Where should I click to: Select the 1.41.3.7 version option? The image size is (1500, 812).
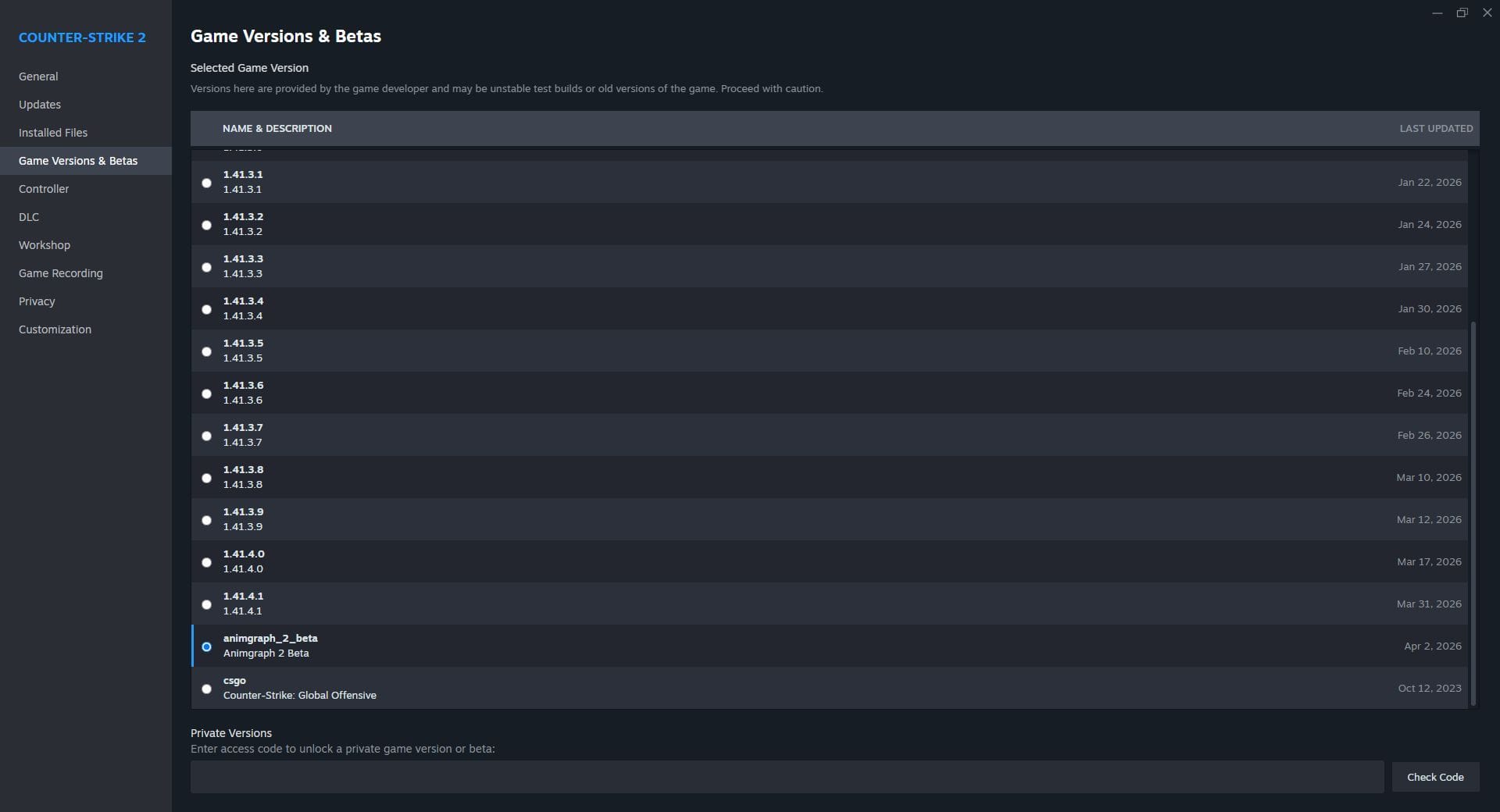click(x=206, y=436)
